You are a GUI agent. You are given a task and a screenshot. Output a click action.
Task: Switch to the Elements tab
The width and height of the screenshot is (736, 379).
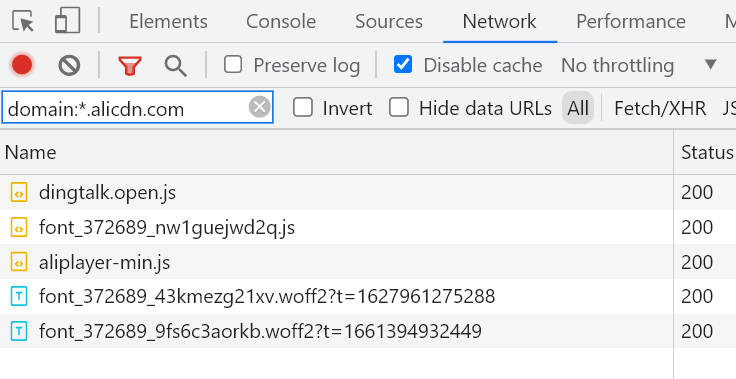(x=168, y=22)
